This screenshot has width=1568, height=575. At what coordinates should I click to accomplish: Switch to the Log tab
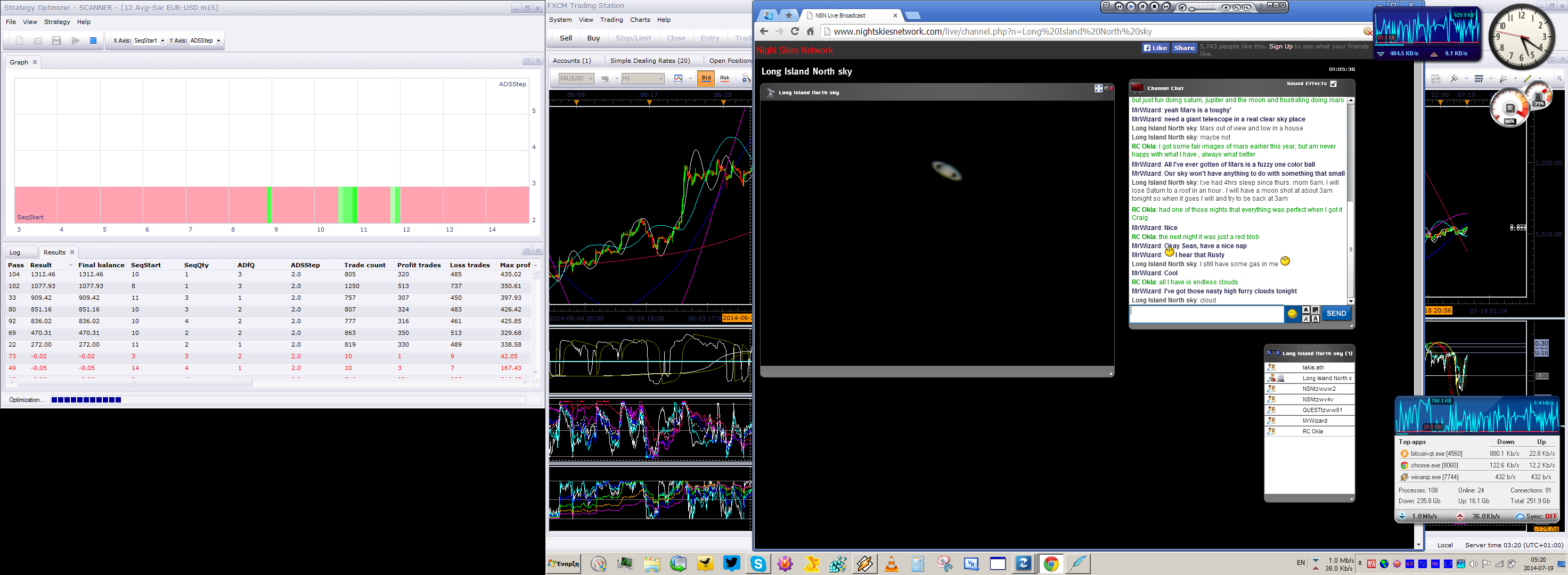[15, 252]
